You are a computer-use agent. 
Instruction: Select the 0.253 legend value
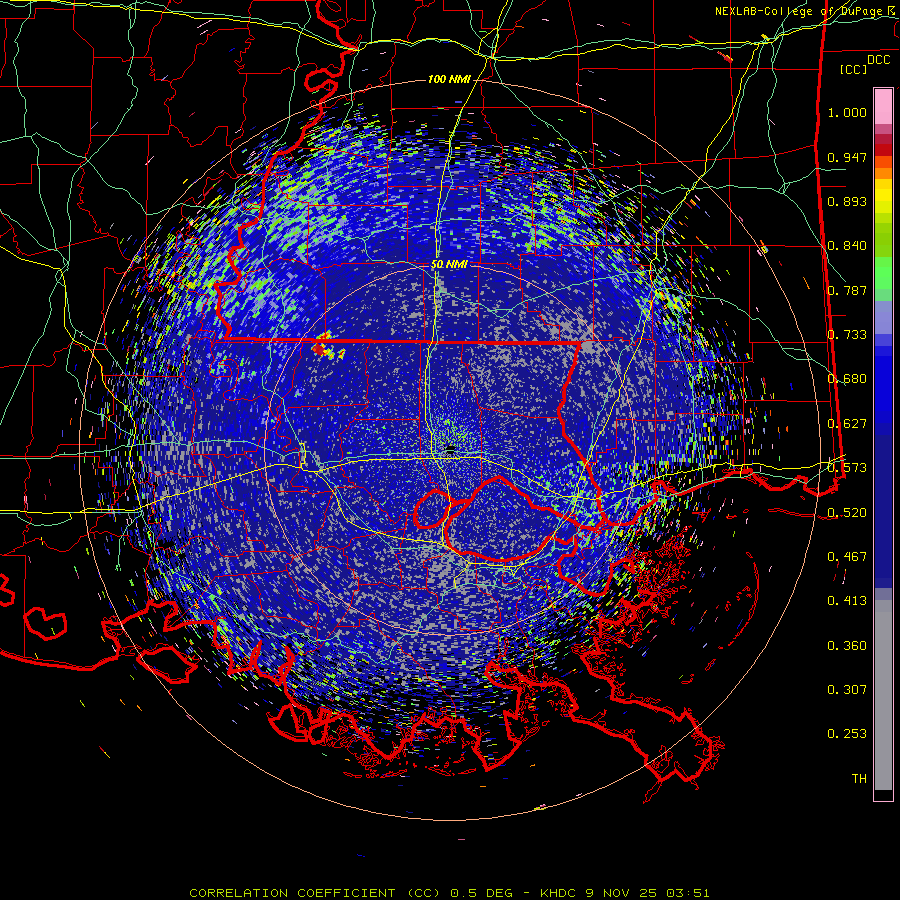click(x=847, y=734)
